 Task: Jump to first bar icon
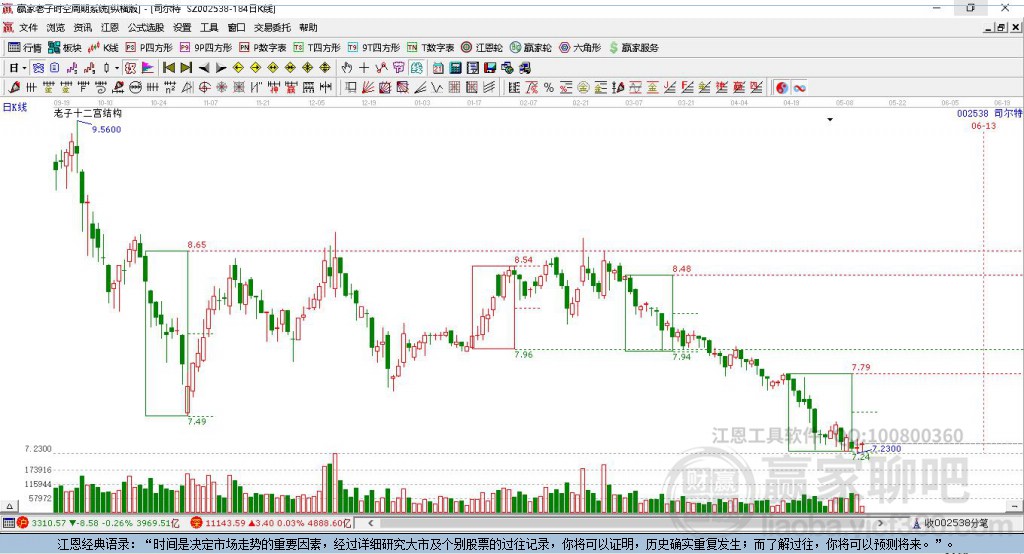point(168,67)
